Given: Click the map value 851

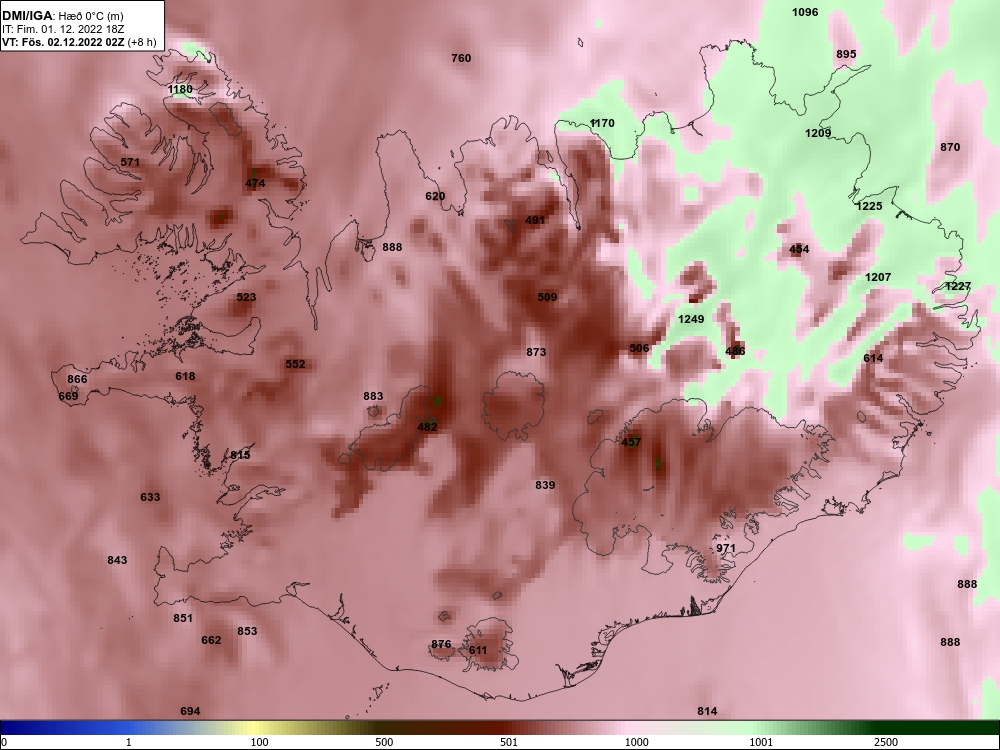Looking at the screenshot, I should click(x=183, y=619).
